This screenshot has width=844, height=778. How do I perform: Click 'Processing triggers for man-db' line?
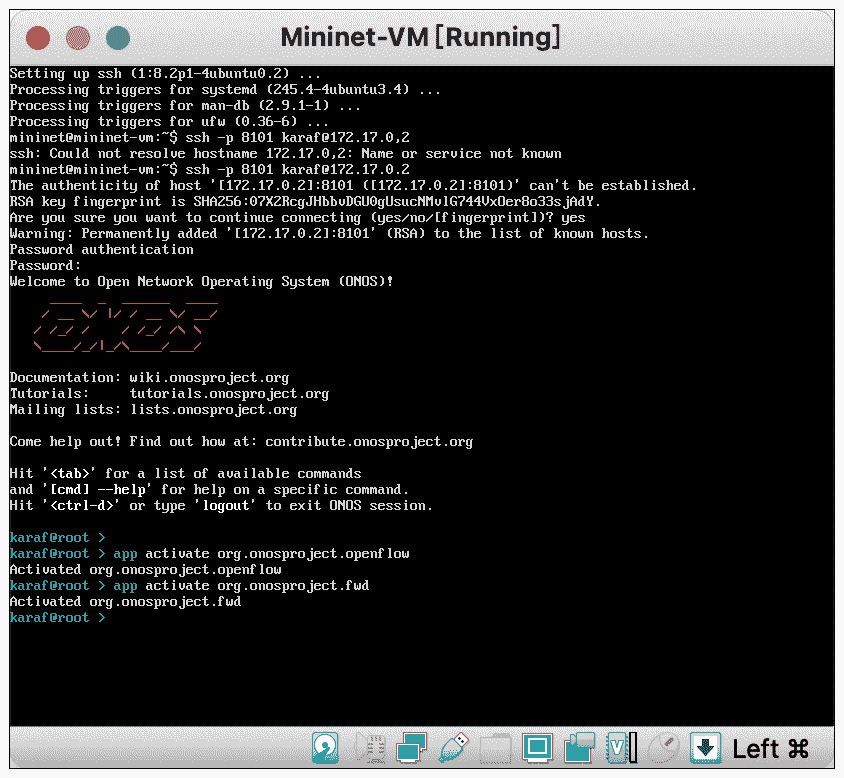185,106
